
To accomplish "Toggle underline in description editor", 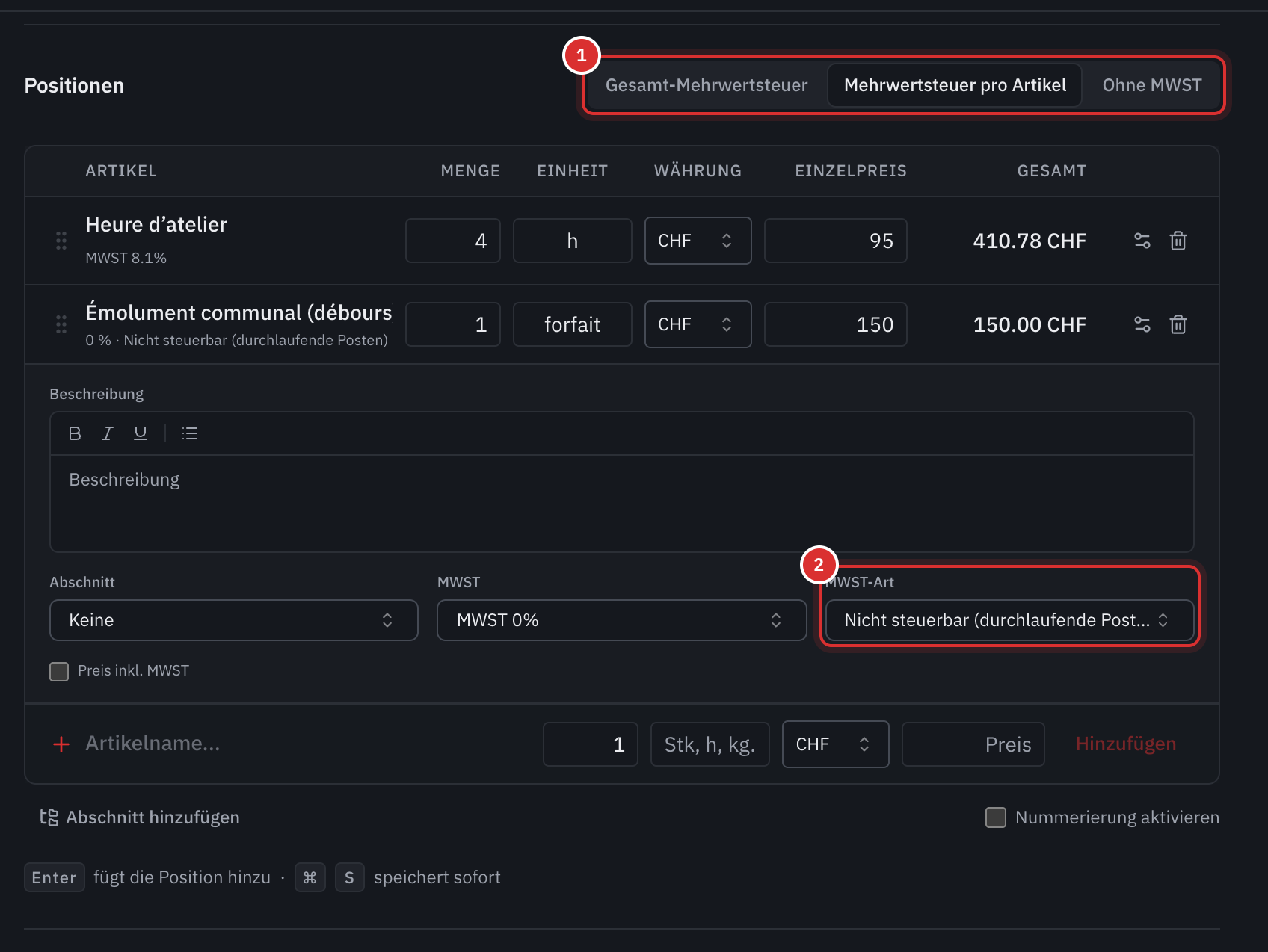I will (140, 433).
